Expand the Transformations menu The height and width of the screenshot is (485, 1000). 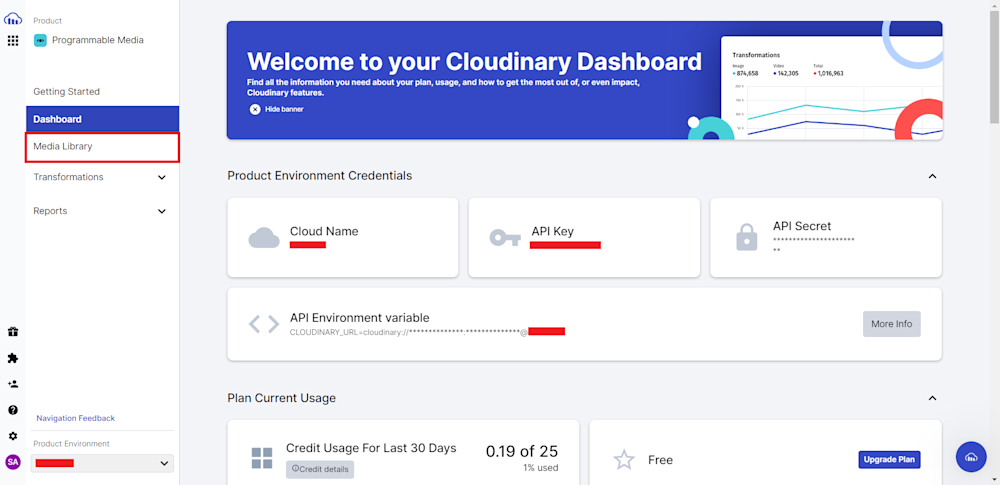tap(100, 177)
